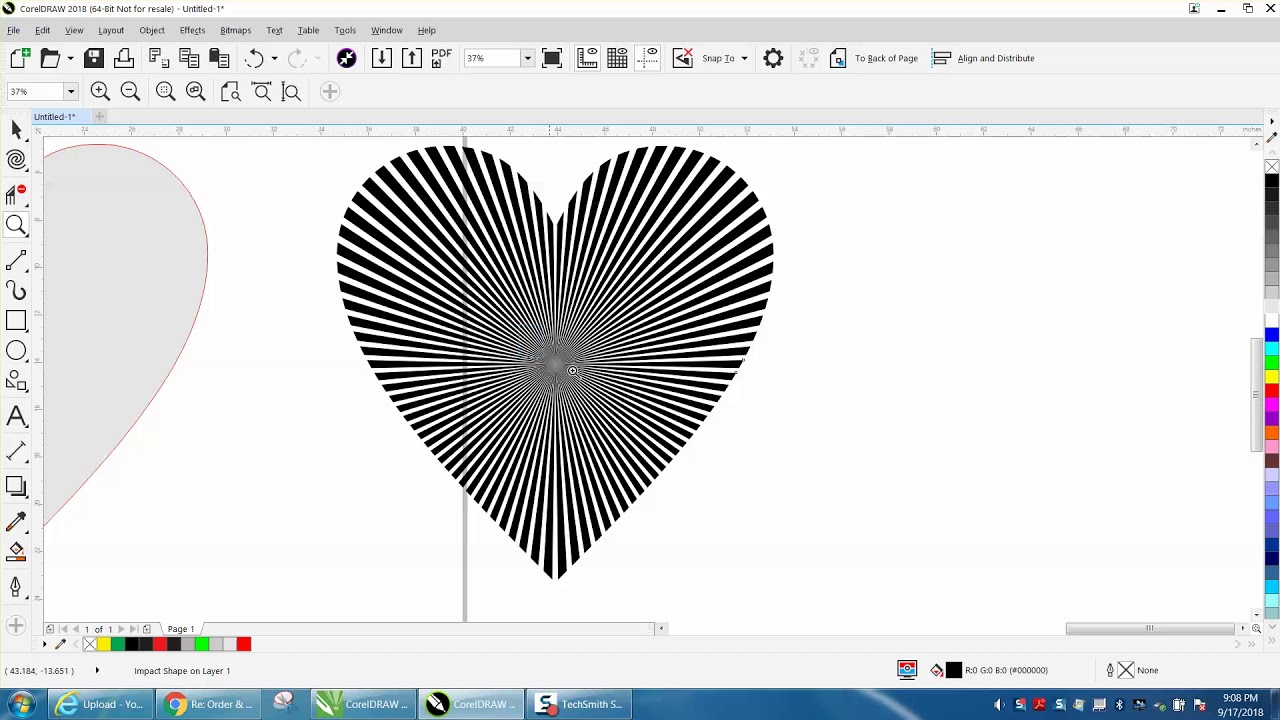This screenshot has height=720, width=1280.
Task: Select the Page 1 tab
Action: 181,629
